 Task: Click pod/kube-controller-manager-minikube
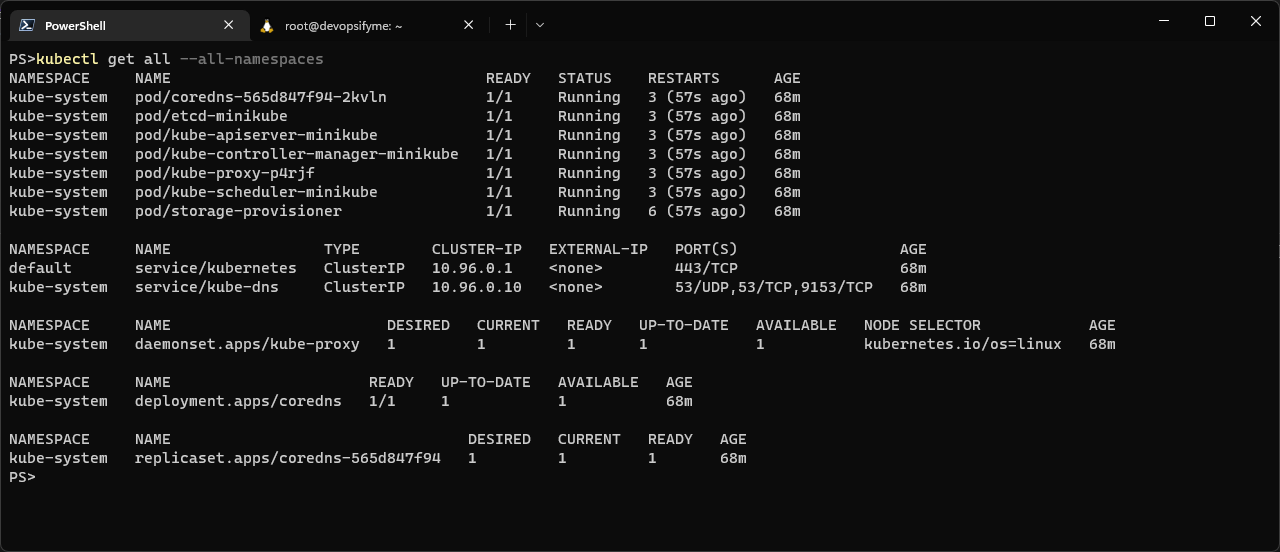click(296, 154)
